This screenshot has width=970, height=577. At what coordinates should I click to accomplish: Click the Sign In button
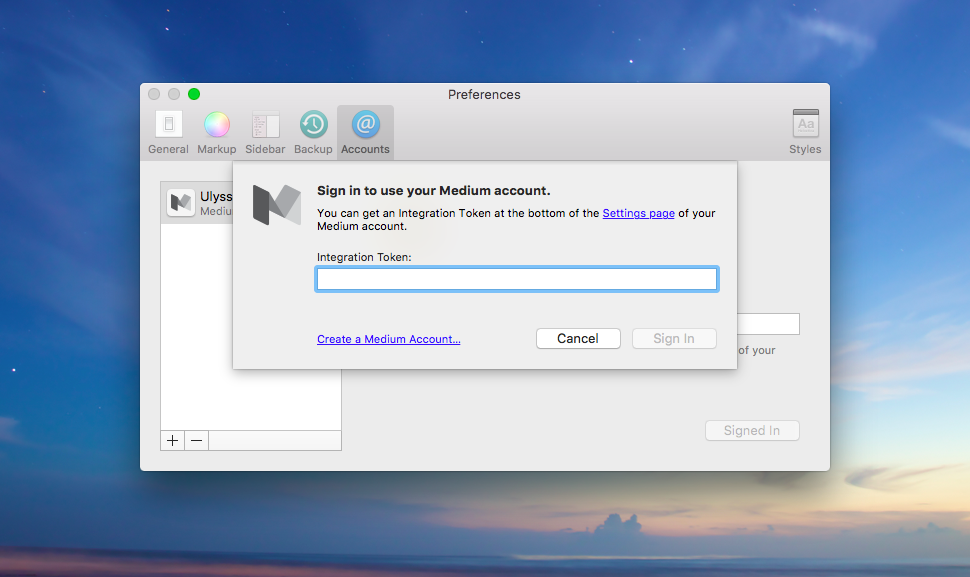(x=674, y=338)
